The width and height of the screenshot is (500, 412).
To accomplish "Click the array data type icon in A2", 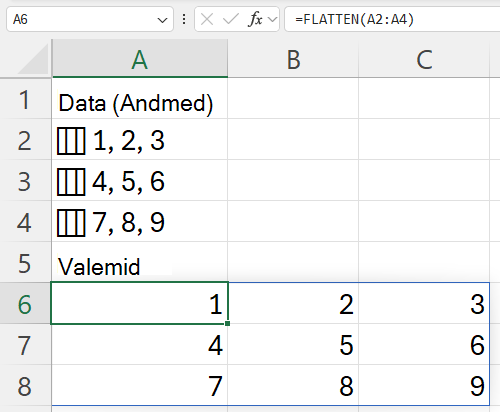I will tap(71, 141).
